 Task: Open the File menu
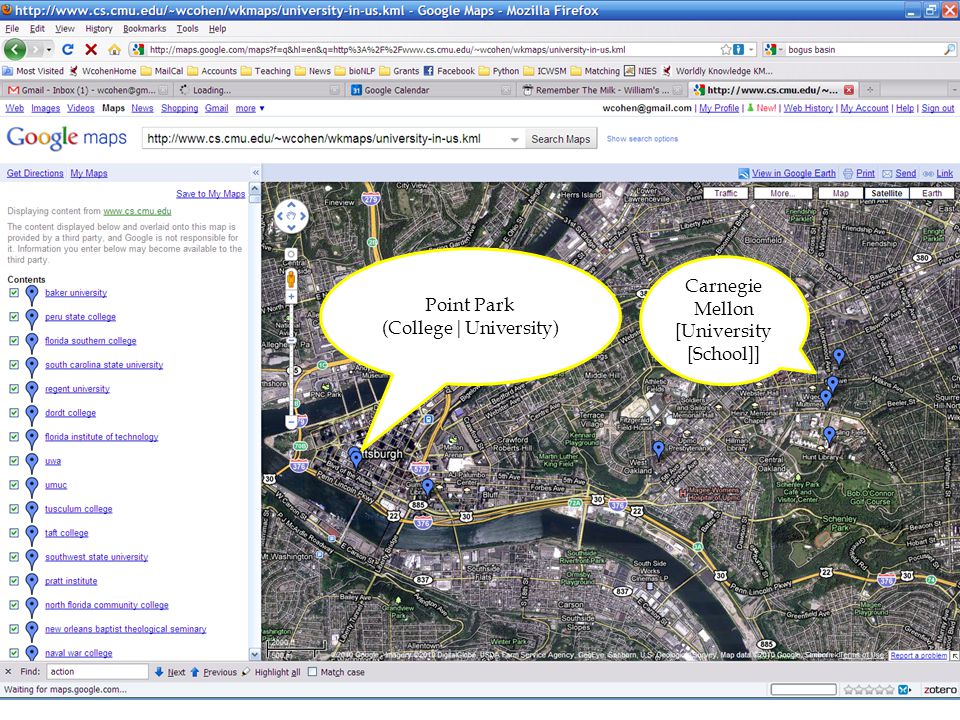click(x=12, y=28)
